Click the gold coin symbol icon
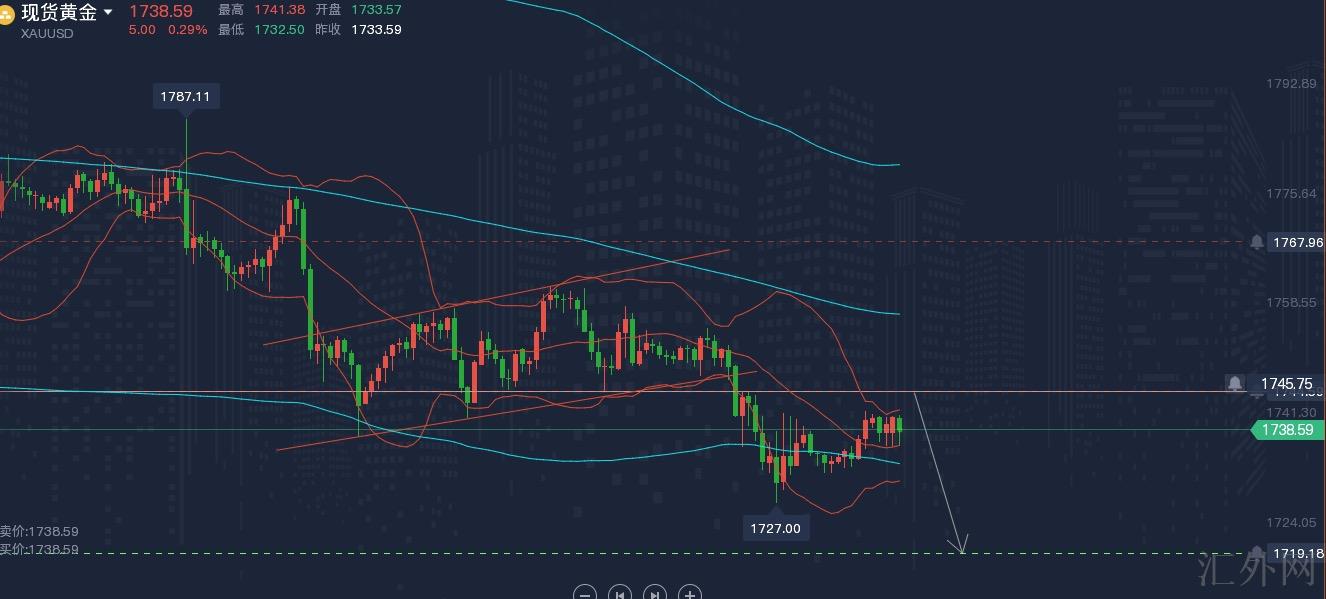The height and width of the screenshot is (599, 1326). tap(5, 14)
